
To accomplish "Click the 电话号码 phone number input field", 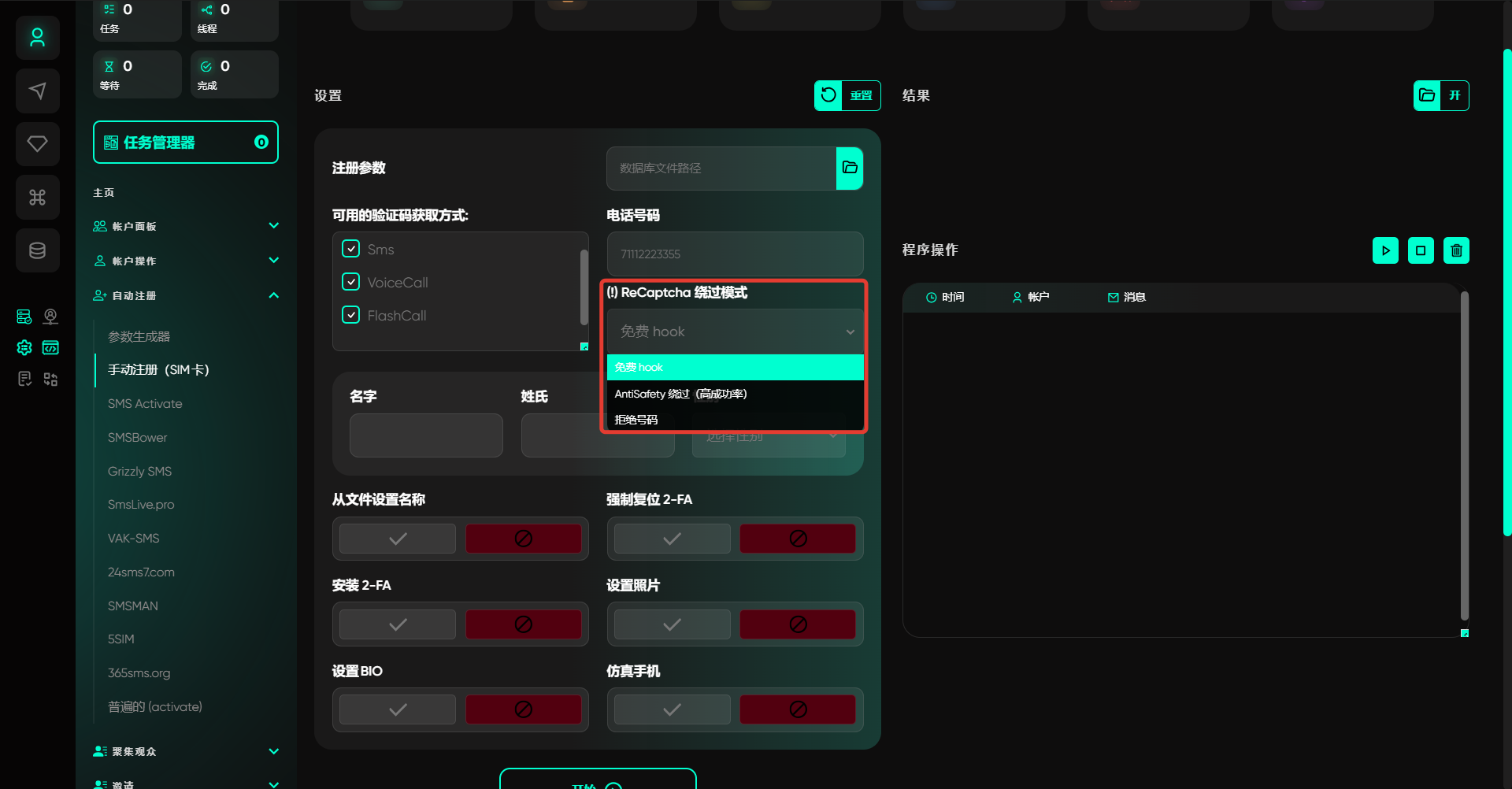I will point(734,254).
